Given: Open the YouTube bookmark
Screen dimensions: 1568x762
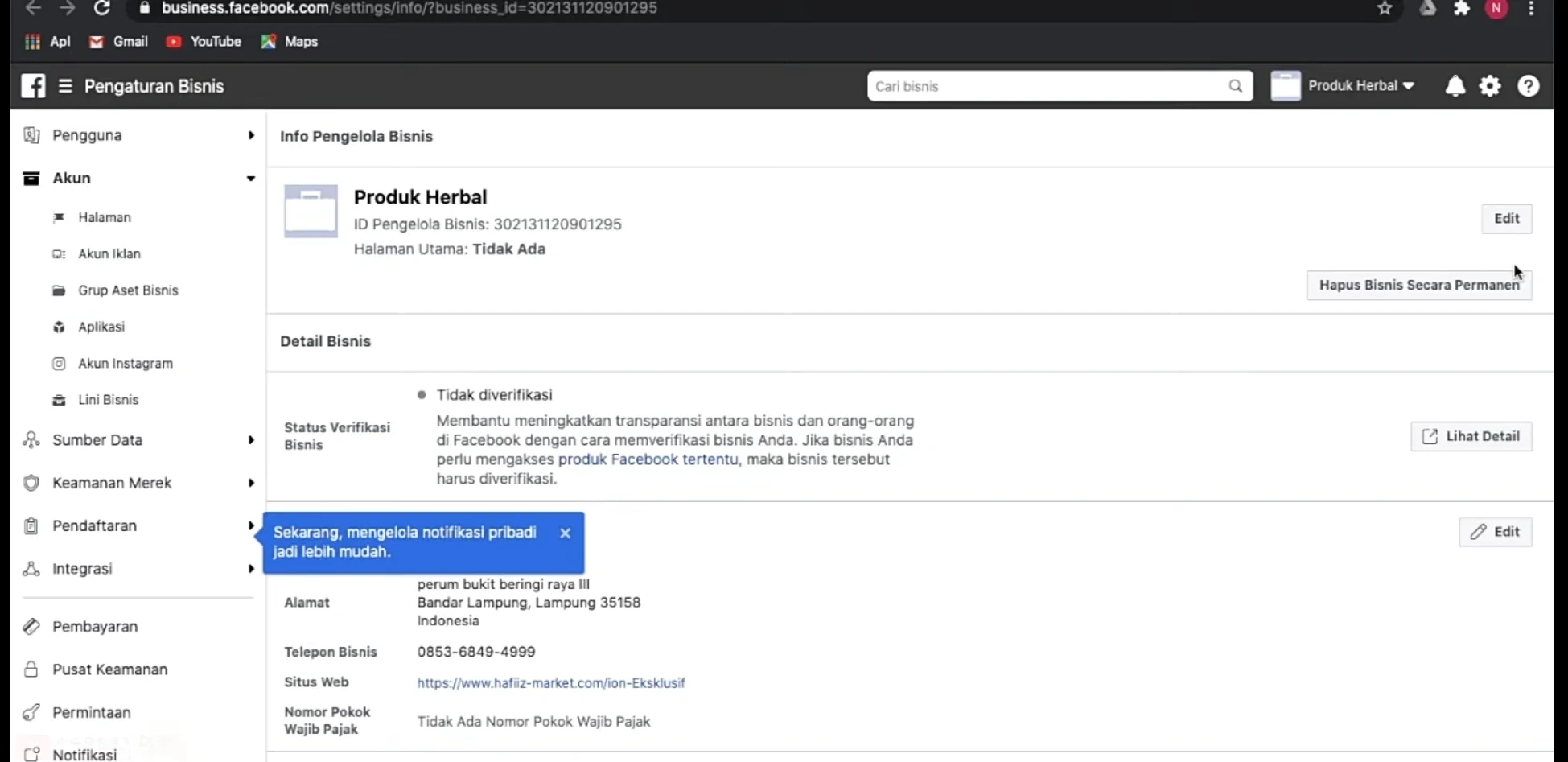Looking at the screenshot, I should 204,42.
